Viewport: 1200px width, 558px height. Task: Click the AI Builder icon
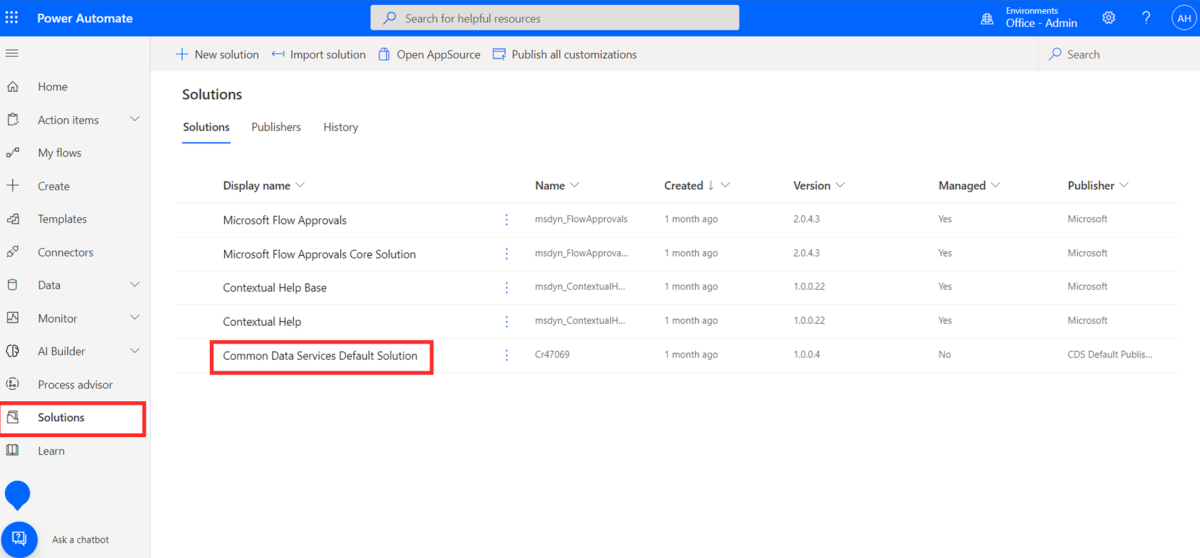click(13, 351)
